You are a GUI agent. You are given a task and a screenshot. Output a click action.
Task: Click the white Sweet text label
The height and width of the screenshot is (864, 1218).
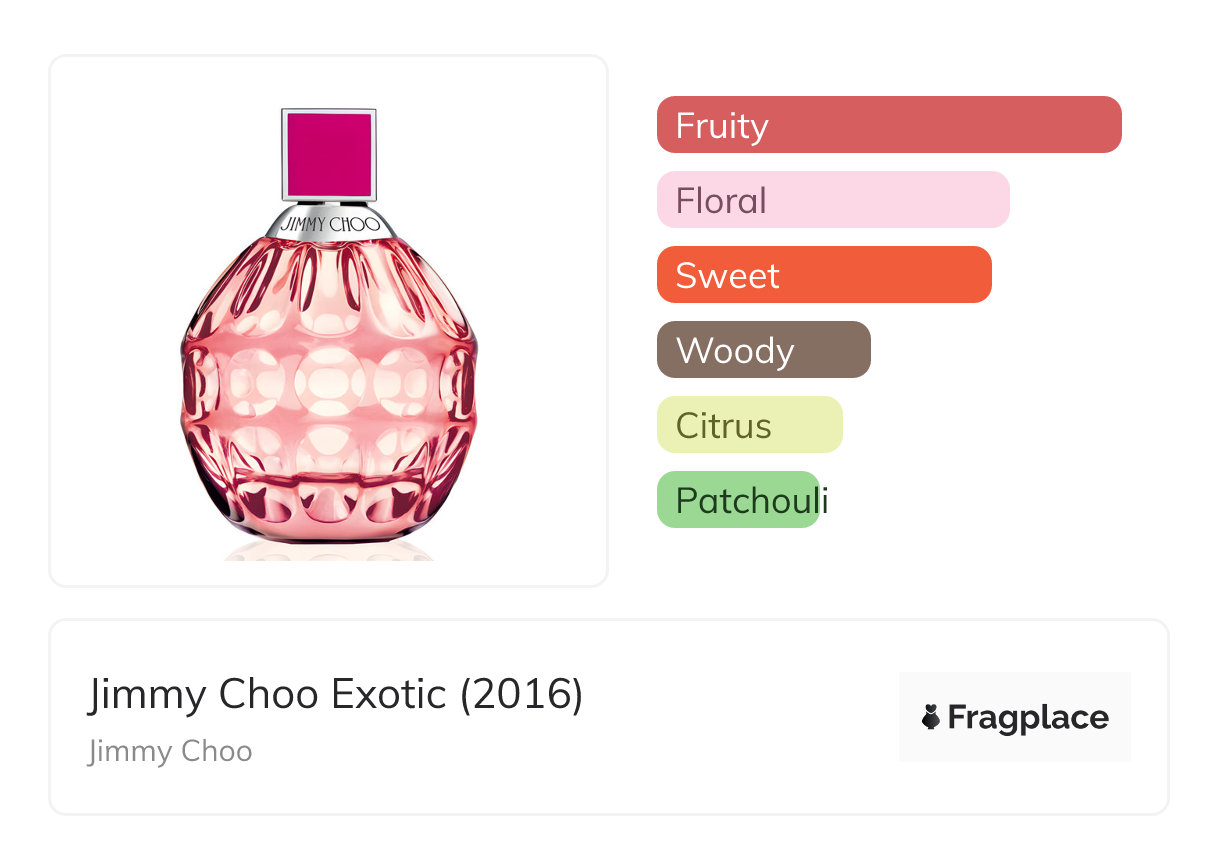(727, 276)
